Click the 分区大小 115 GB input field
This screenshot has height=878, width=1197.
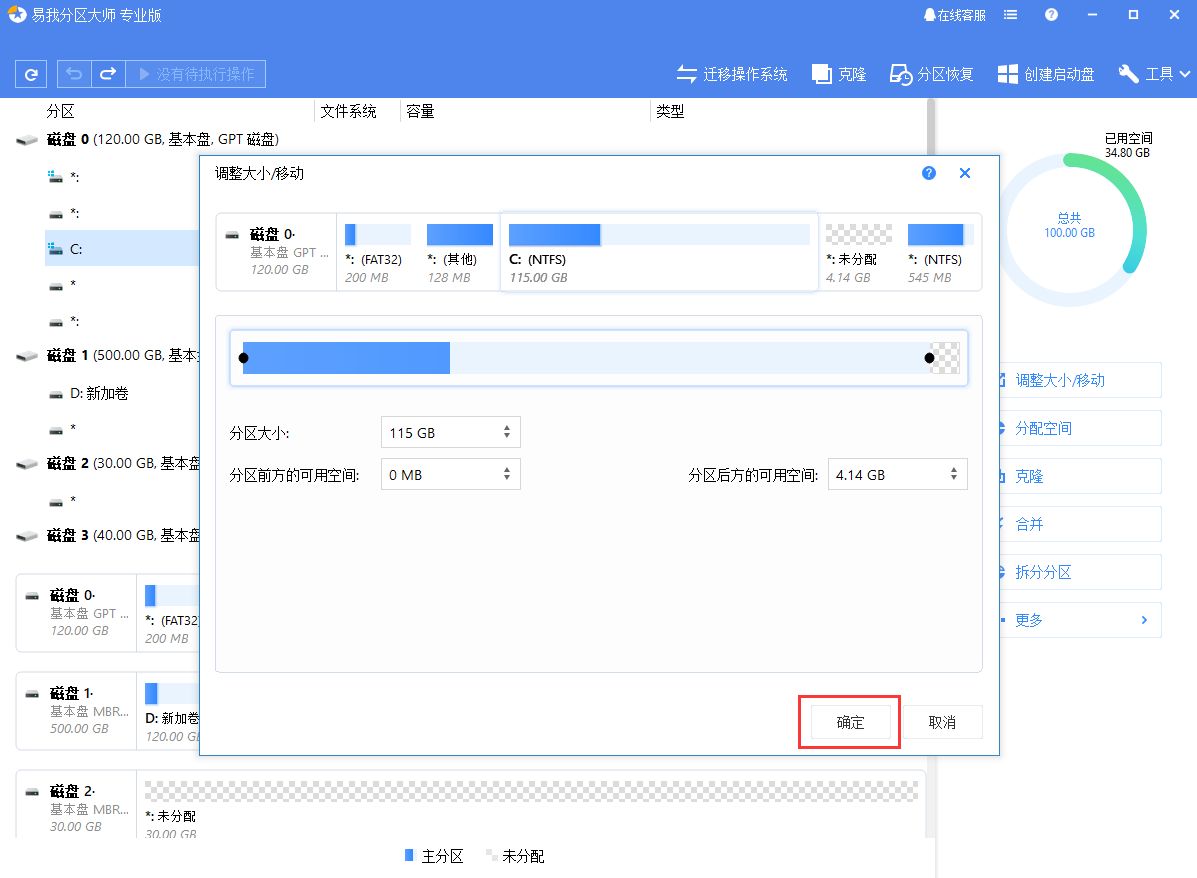tap(450, 433)
